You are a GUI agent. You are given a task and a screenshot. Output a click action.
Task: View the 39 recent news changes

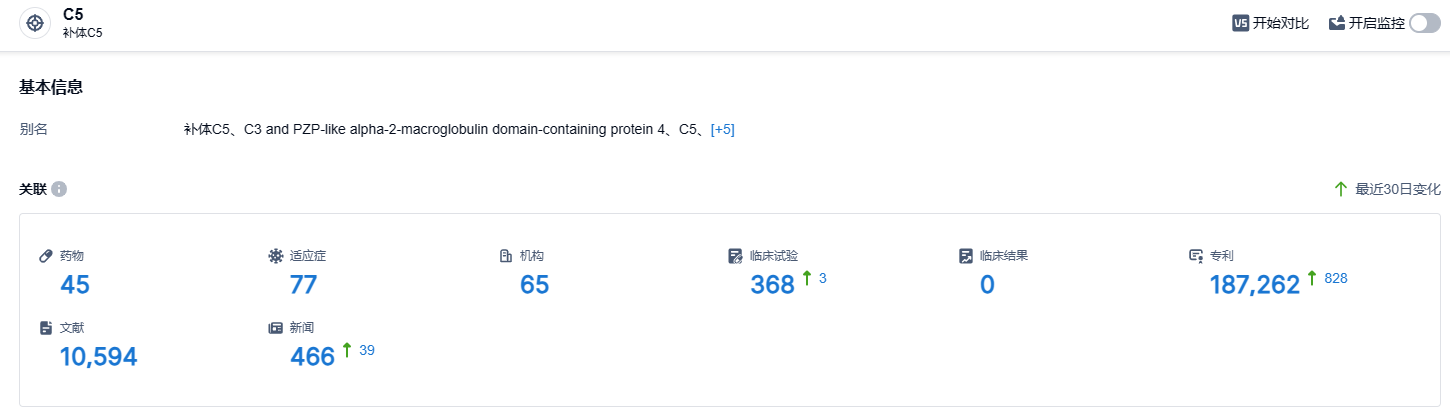coord(366,350)
